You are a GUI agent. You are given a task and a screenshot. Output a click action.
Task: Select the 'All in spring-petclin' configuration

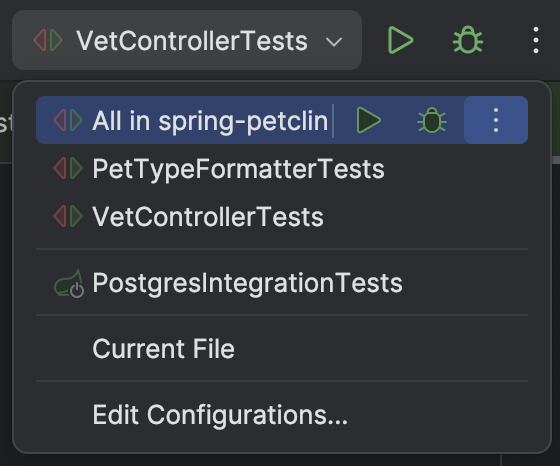point(210,121)
